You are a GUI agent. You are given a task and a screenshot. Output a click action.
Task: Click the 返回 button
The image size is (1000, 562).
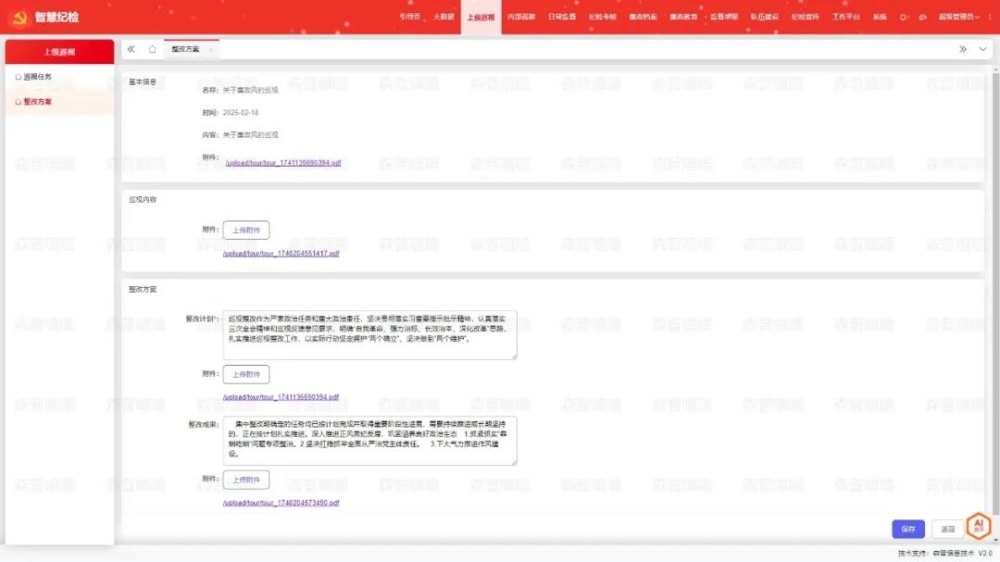(948, 529)
